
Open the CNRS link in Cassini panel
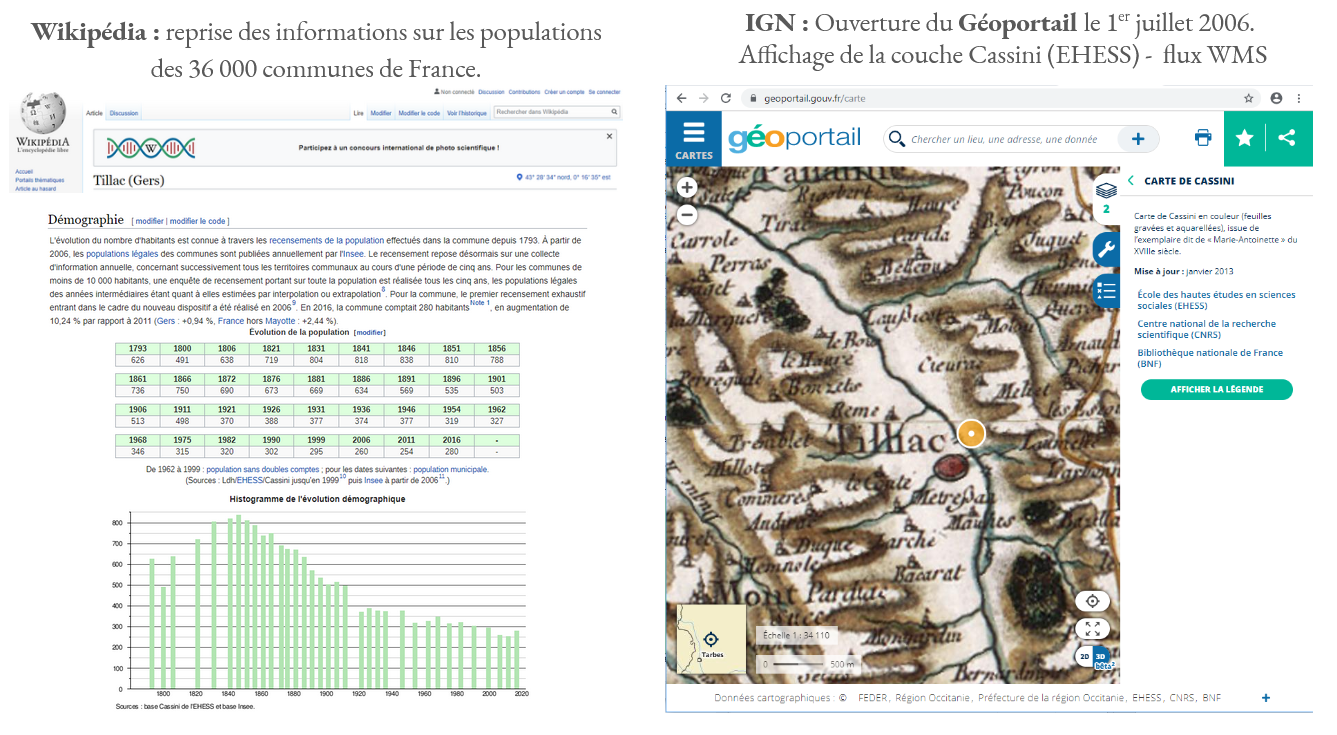click(1206, 329)
